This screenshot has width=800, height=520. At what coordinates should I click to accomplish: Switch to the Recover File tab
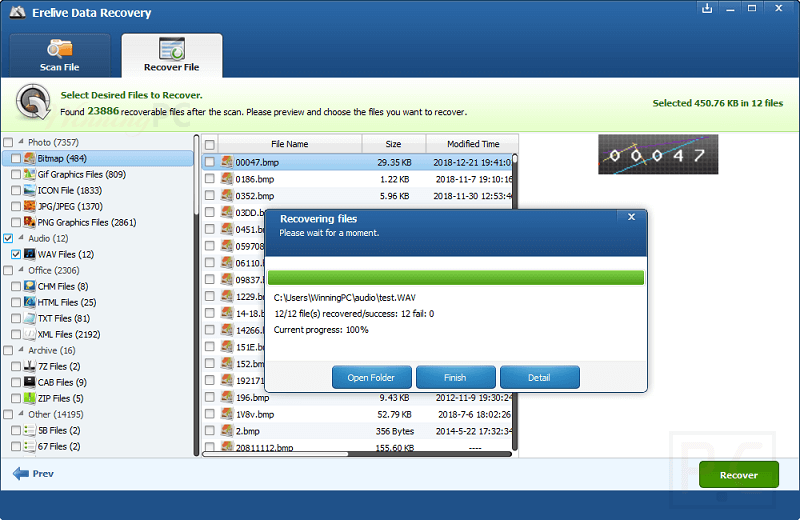[172, 55]
